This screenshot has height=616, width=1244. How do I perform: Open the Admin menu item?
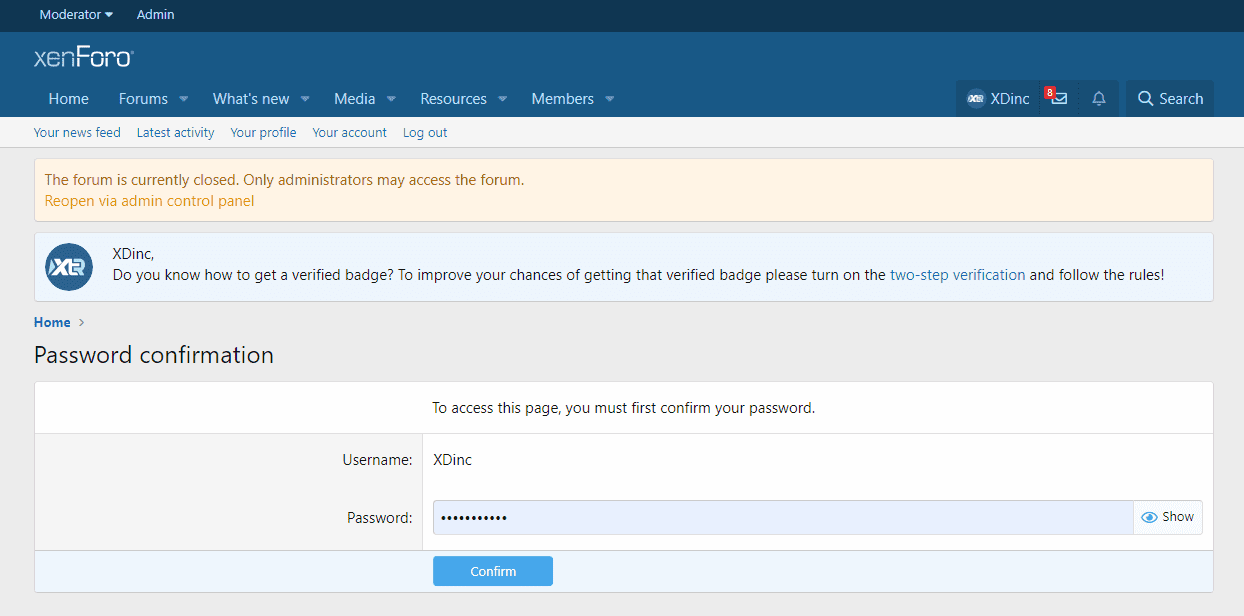[155, 15]
